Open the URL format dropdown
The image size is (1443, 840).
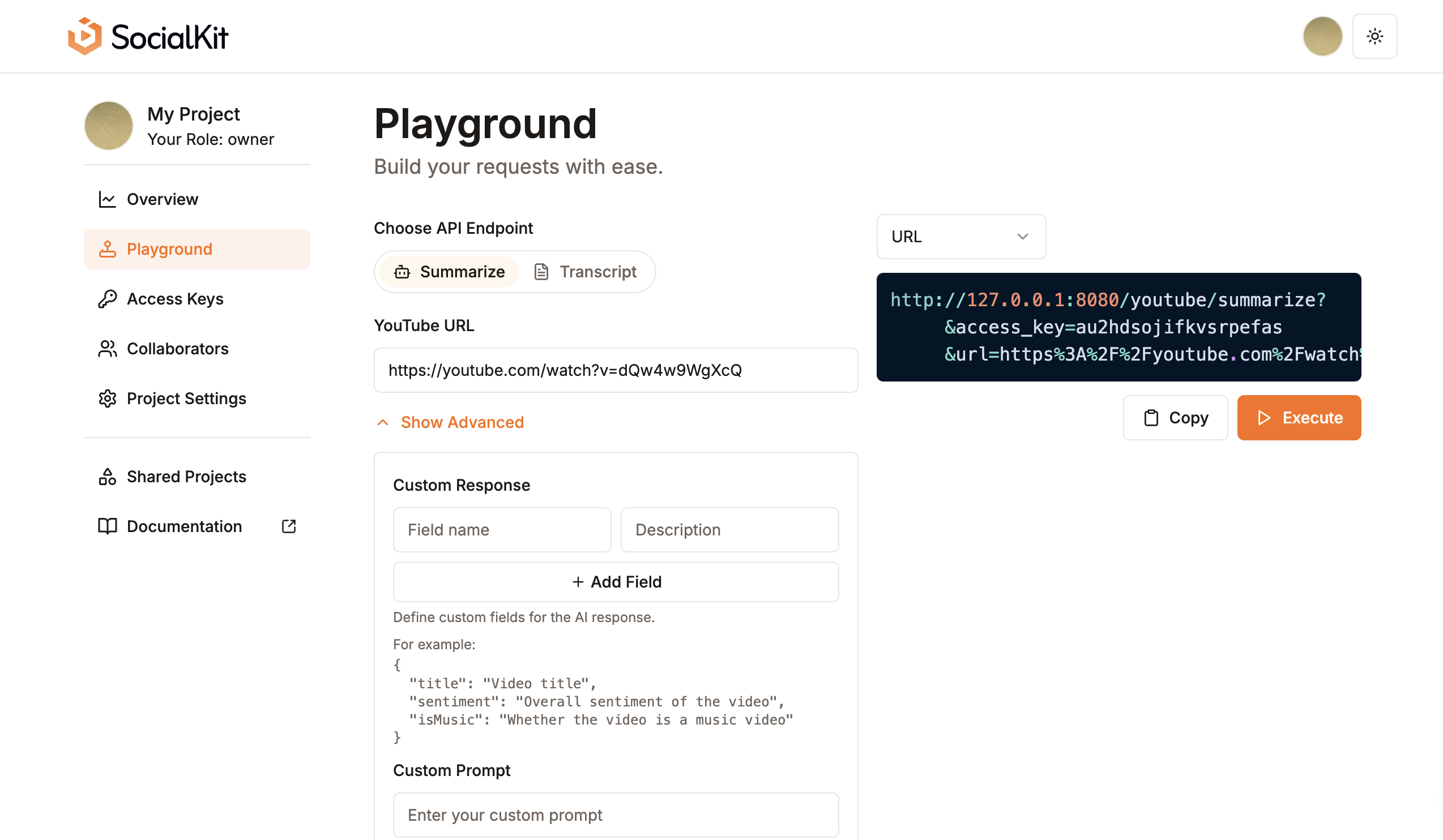961,237
